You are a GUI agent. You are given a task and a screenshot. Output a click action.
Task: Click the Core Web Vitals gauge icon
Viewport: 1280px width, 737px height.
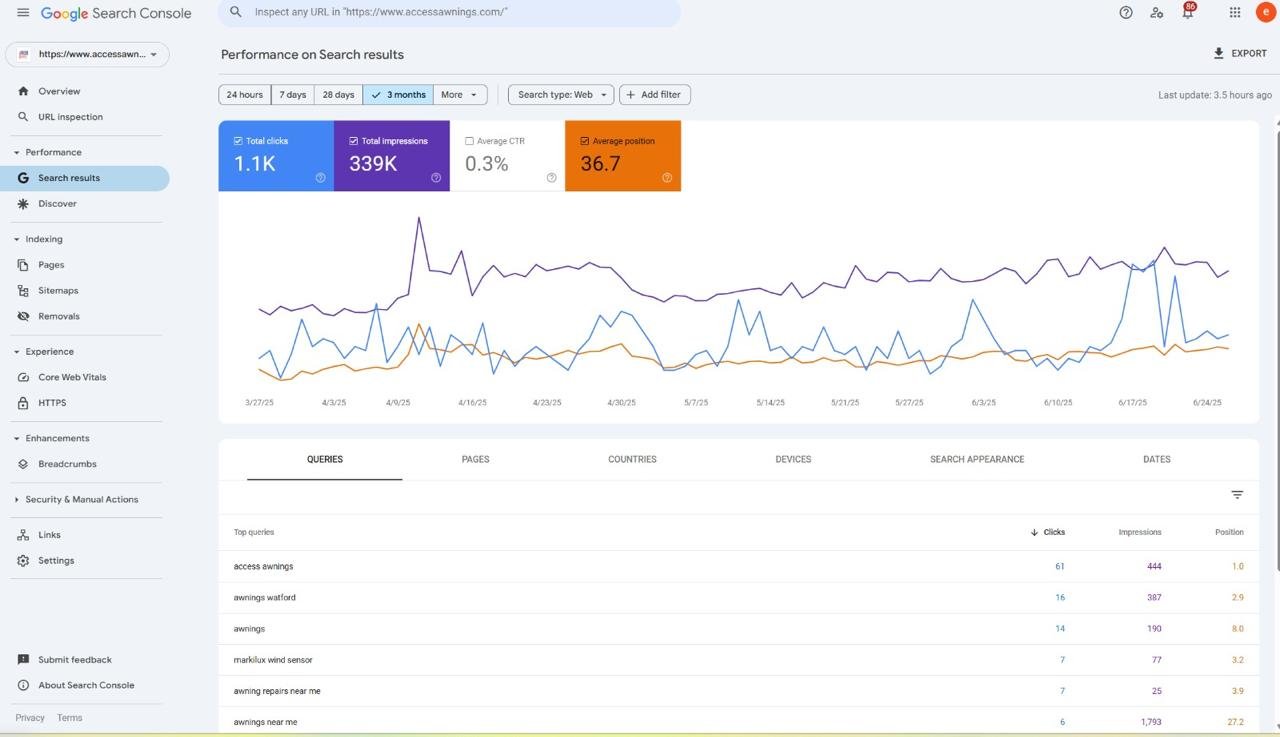tap(23, 377)
